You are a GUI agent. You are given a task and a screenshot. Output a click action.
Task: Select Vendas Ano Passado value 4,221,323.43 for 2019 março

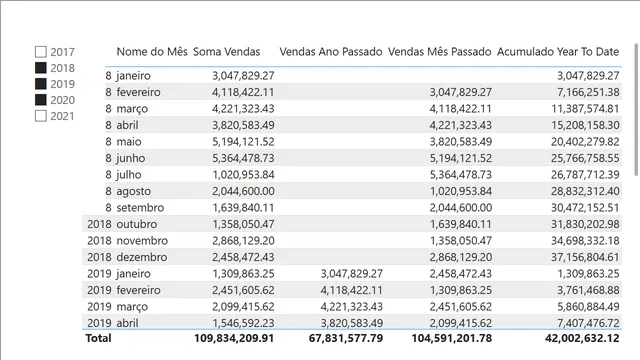tap(351, 307)
